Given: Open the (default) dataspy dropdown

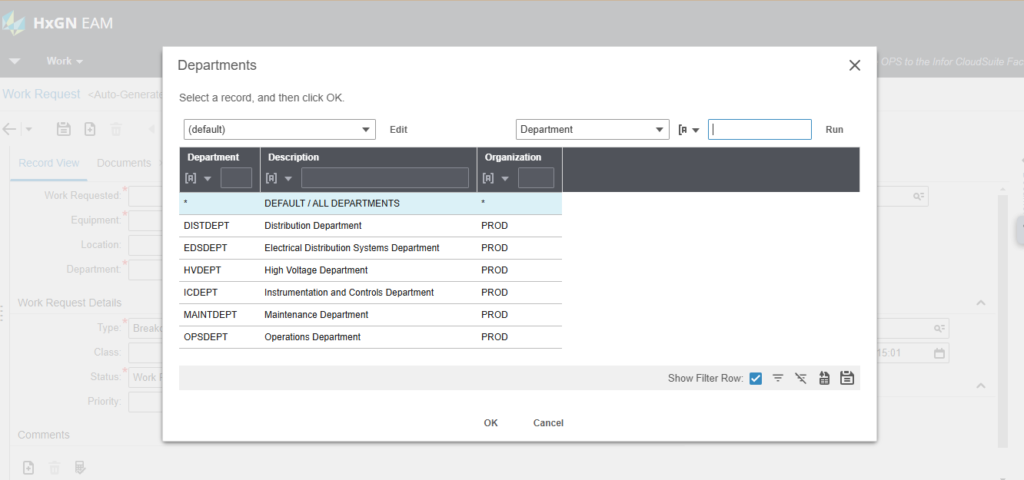Looking at the screenshot, I should (280, 129).
